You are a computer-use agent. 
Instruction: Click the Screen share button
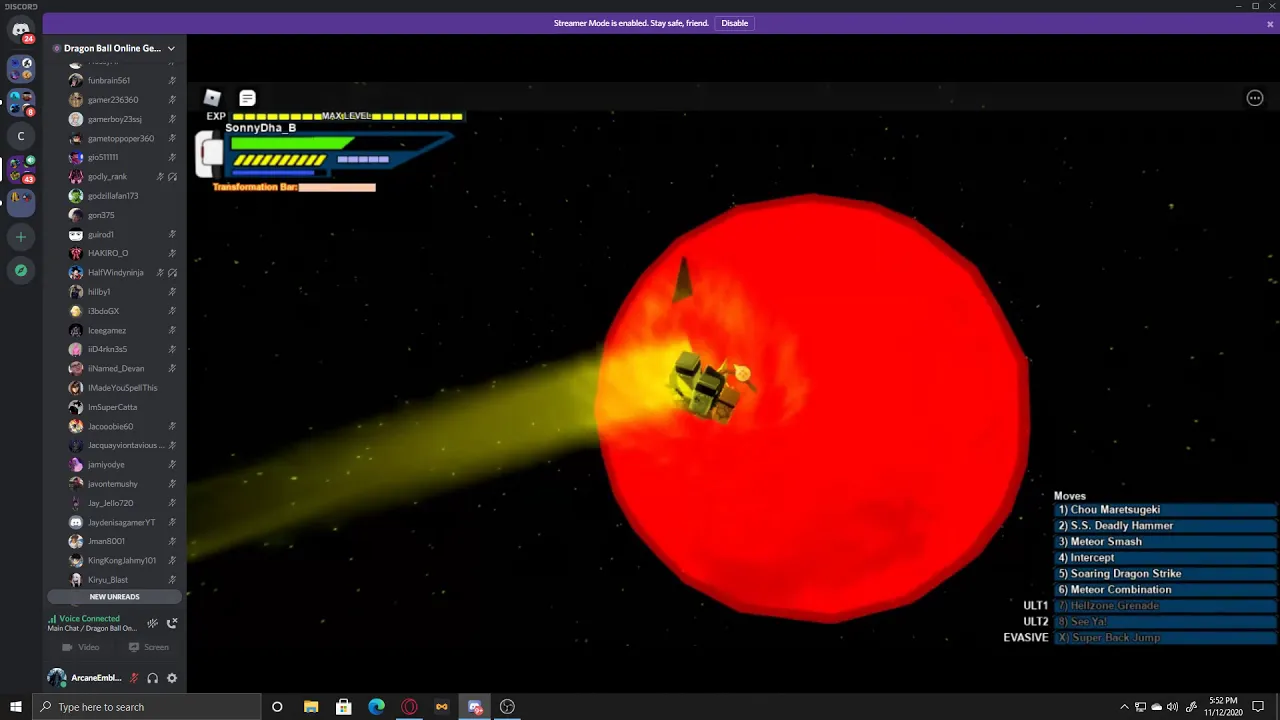click(148, 647)
